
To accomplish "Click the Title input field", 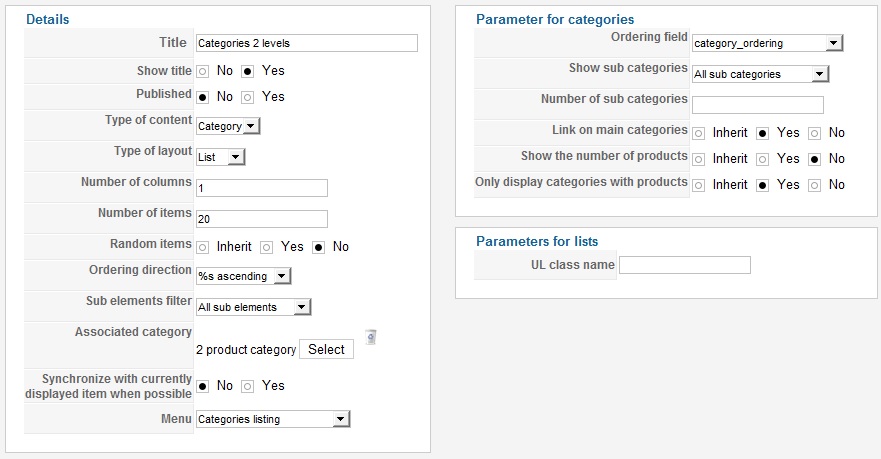I will [307, 43].
